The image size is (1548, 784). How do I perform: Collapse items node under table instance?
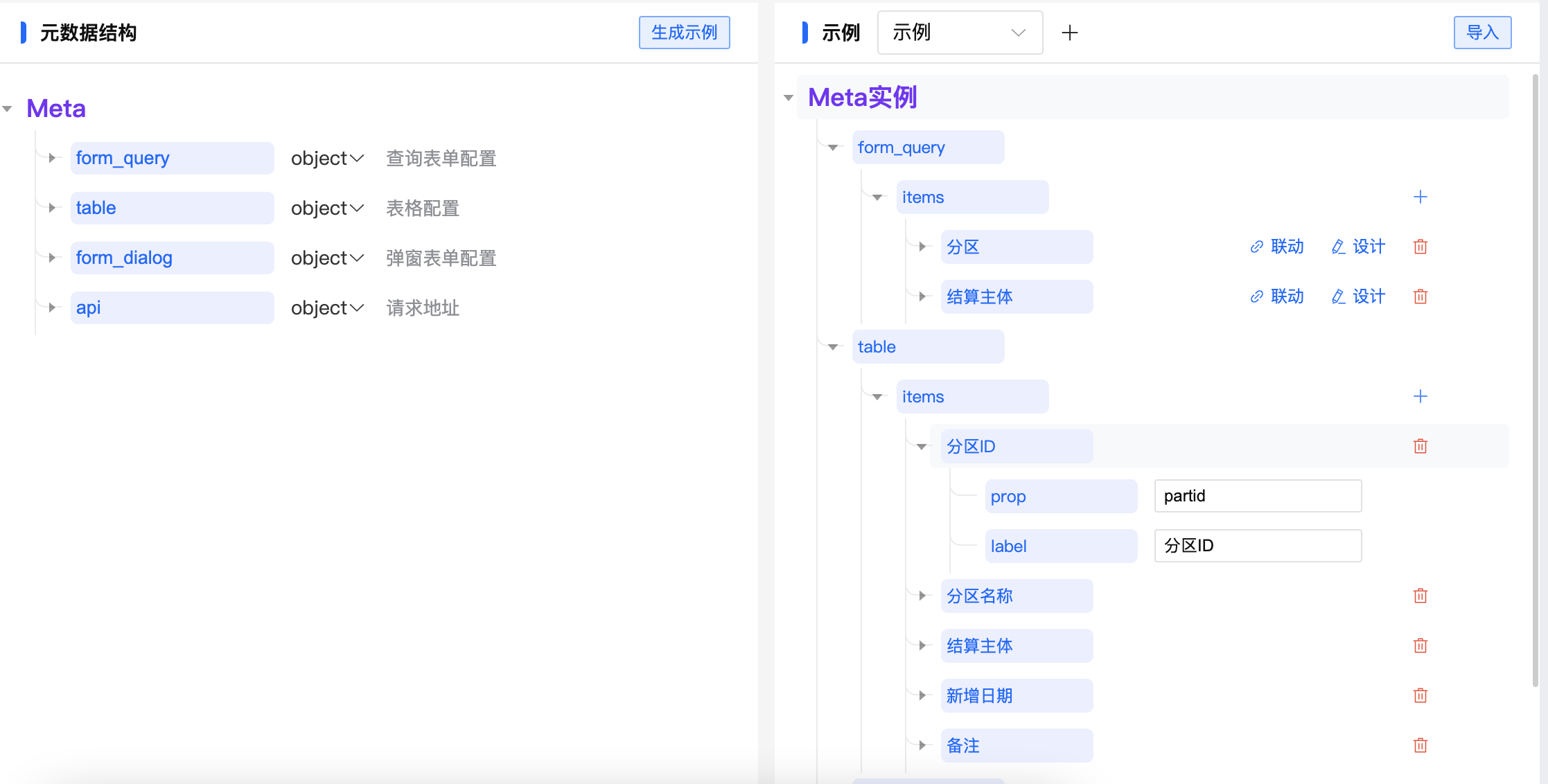pos(877,397)
